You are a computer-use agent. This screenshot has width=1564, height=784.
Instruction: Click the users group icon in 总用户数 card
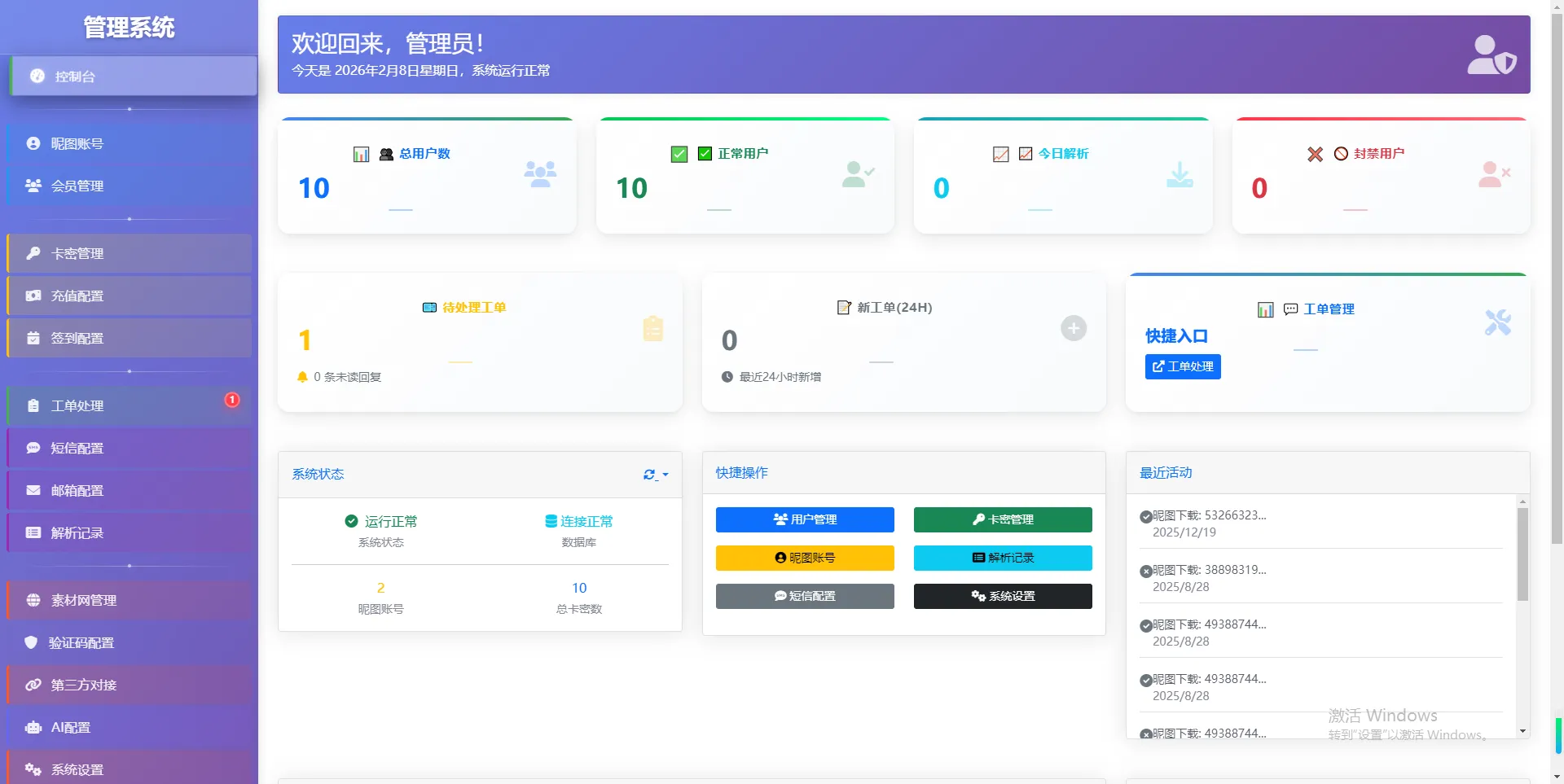coord(540,174)
